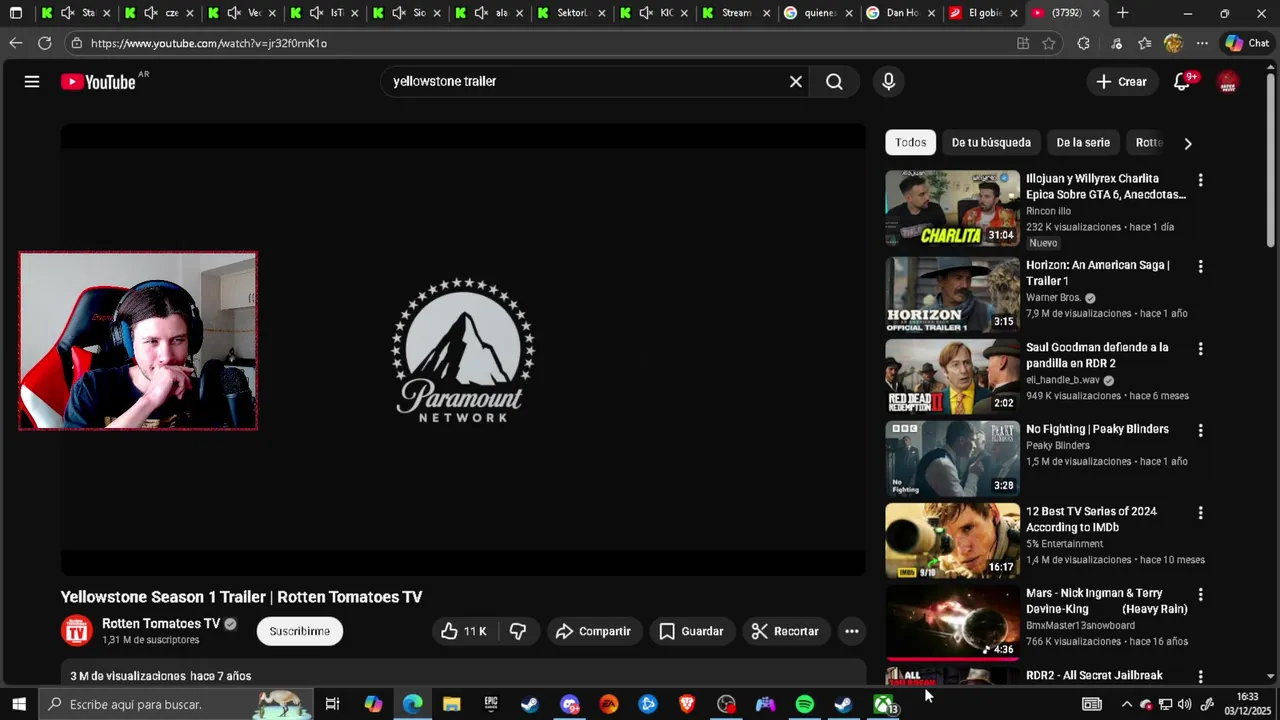
Task: Open options for Saul Goodman video
Action: [x=1201, y=349]
